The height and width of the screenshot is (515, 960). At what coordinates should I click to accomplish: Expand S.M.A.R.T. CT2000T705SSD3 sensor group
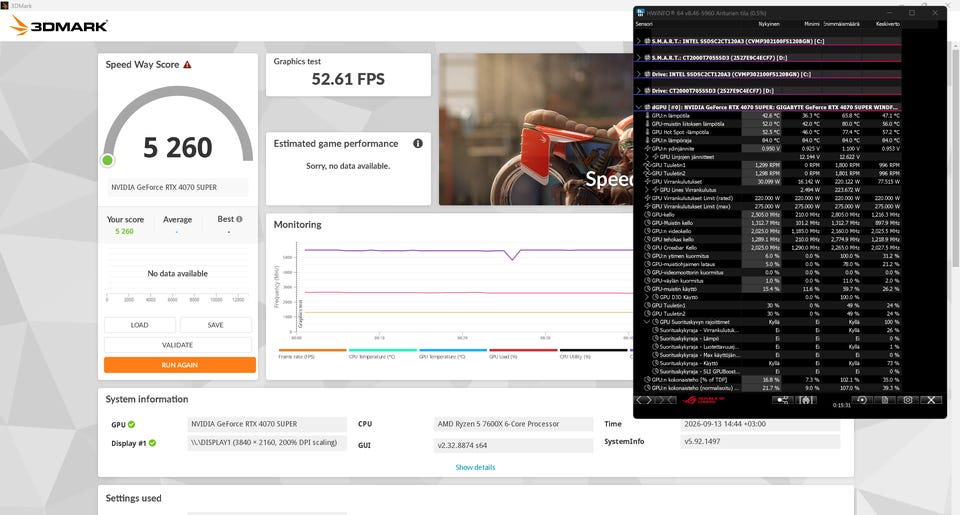click(639, 58)
